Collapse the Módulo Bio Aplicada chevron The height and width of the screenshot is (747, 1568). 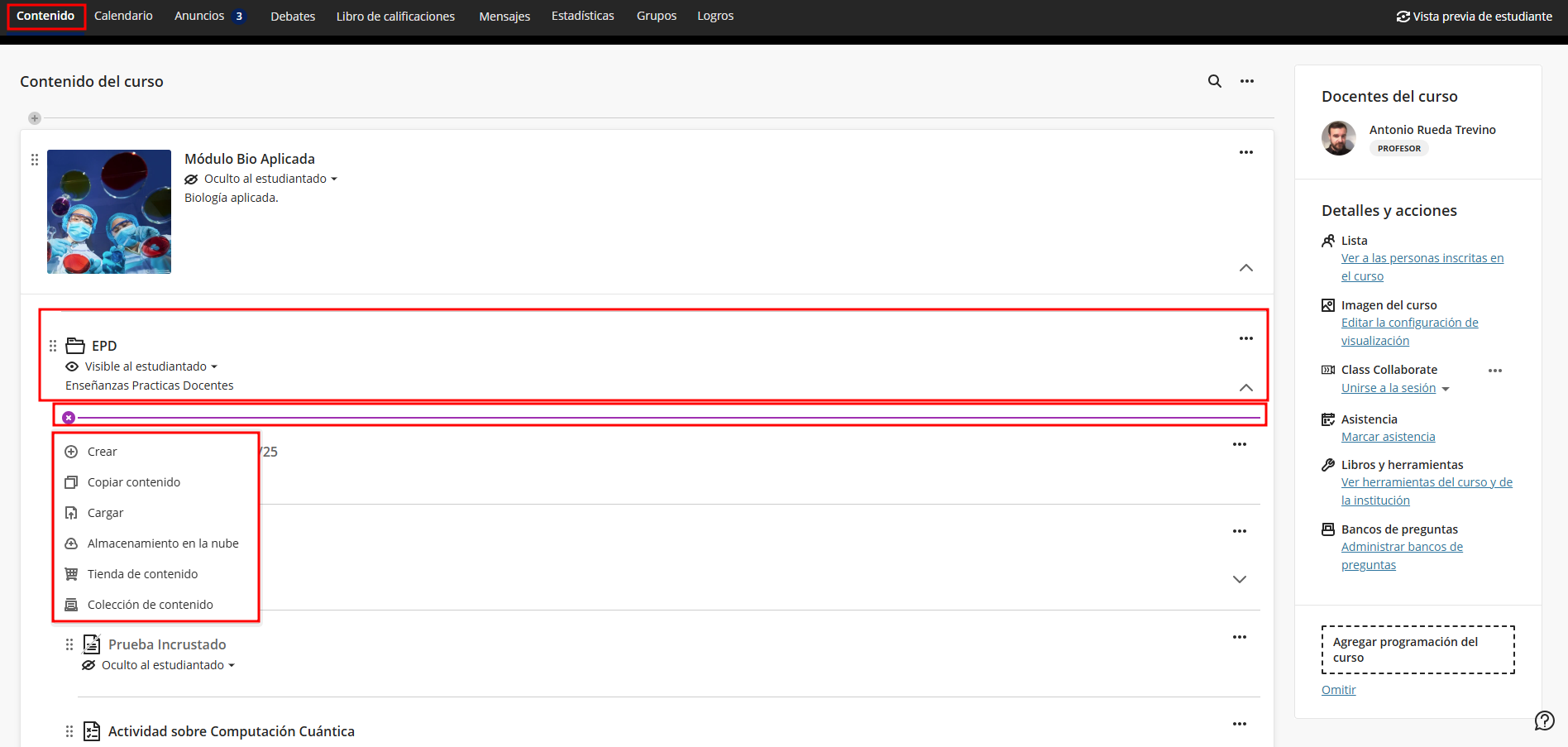pos(1245,268)
